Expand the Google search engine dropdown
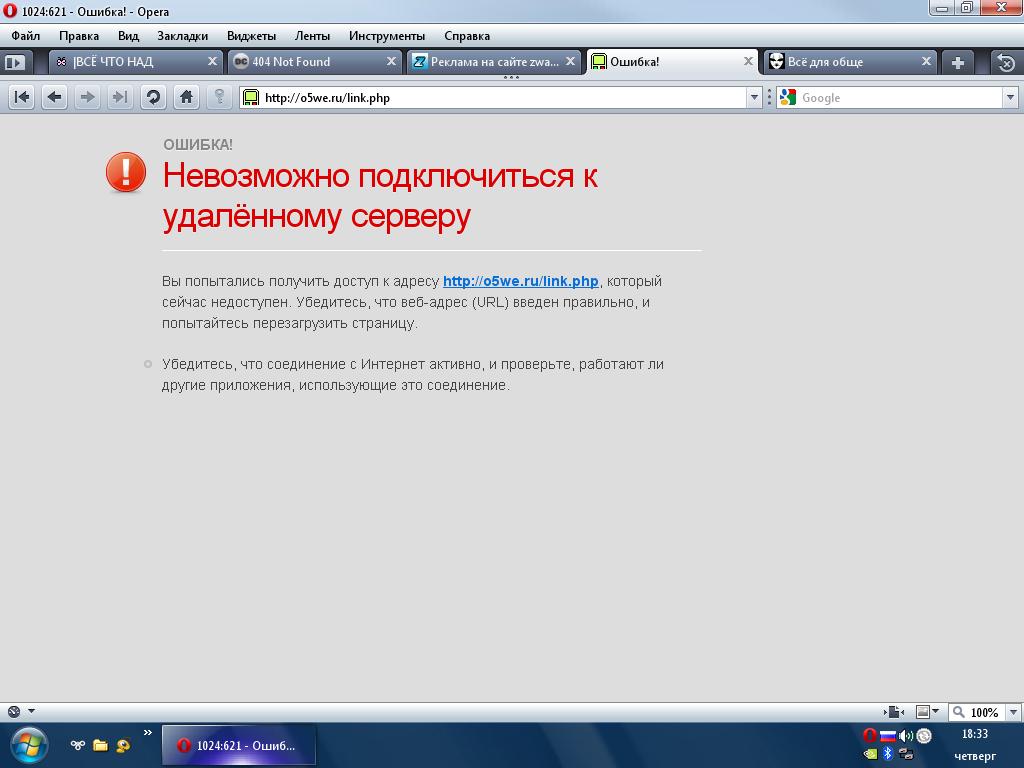Image resolution: width=1024 pixels, height=768 pixels. coord(1010,97)
